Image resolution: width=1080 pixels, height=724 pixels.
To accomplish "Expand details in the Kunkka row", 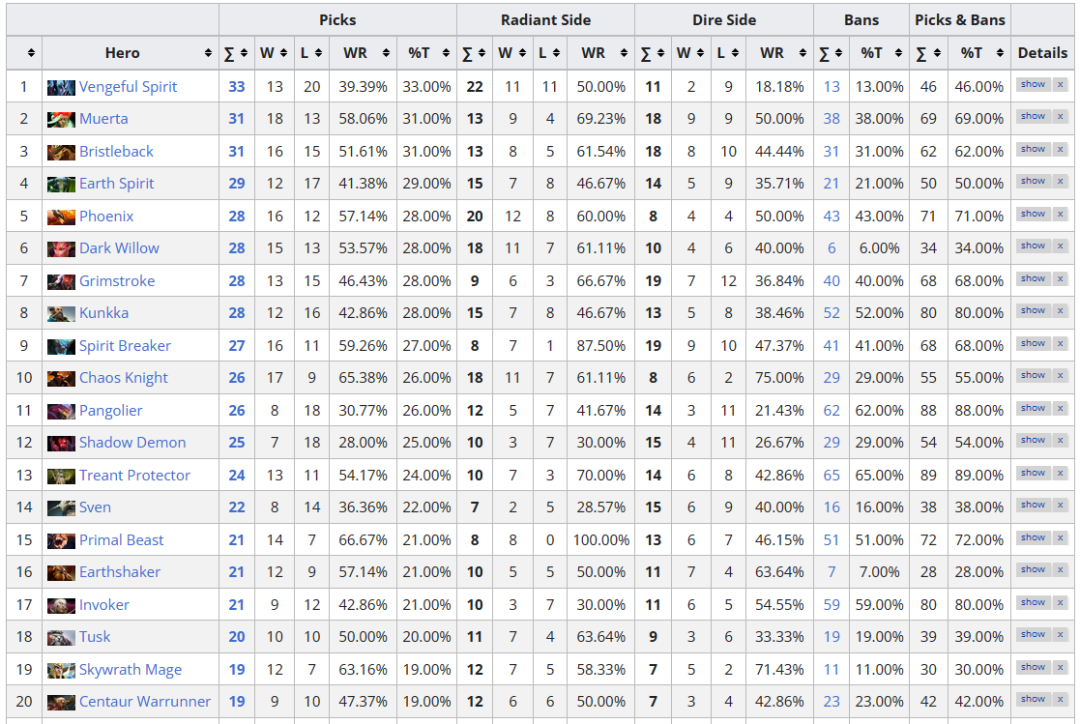I will (1033, 311).
